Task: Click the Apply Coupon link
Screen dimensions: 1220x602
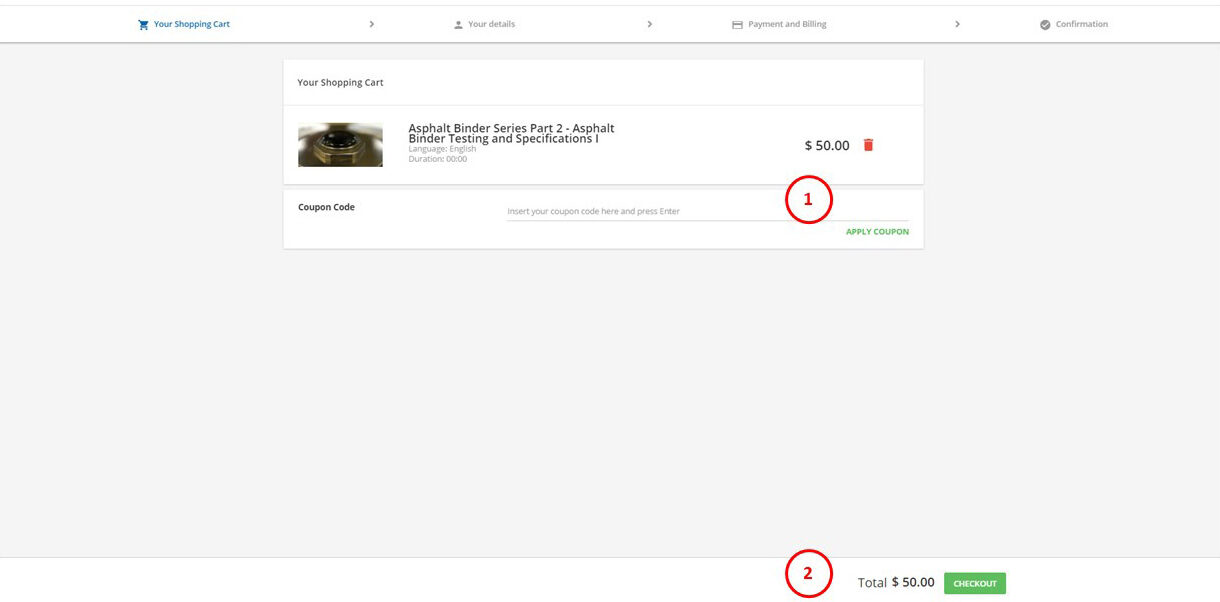Action: tap(877, 232)
